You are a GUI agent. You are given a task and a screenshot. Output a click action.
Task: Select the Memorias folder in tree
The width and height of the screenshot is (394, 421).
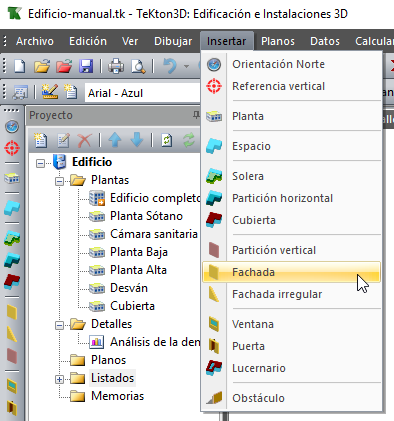click(117, 396)
